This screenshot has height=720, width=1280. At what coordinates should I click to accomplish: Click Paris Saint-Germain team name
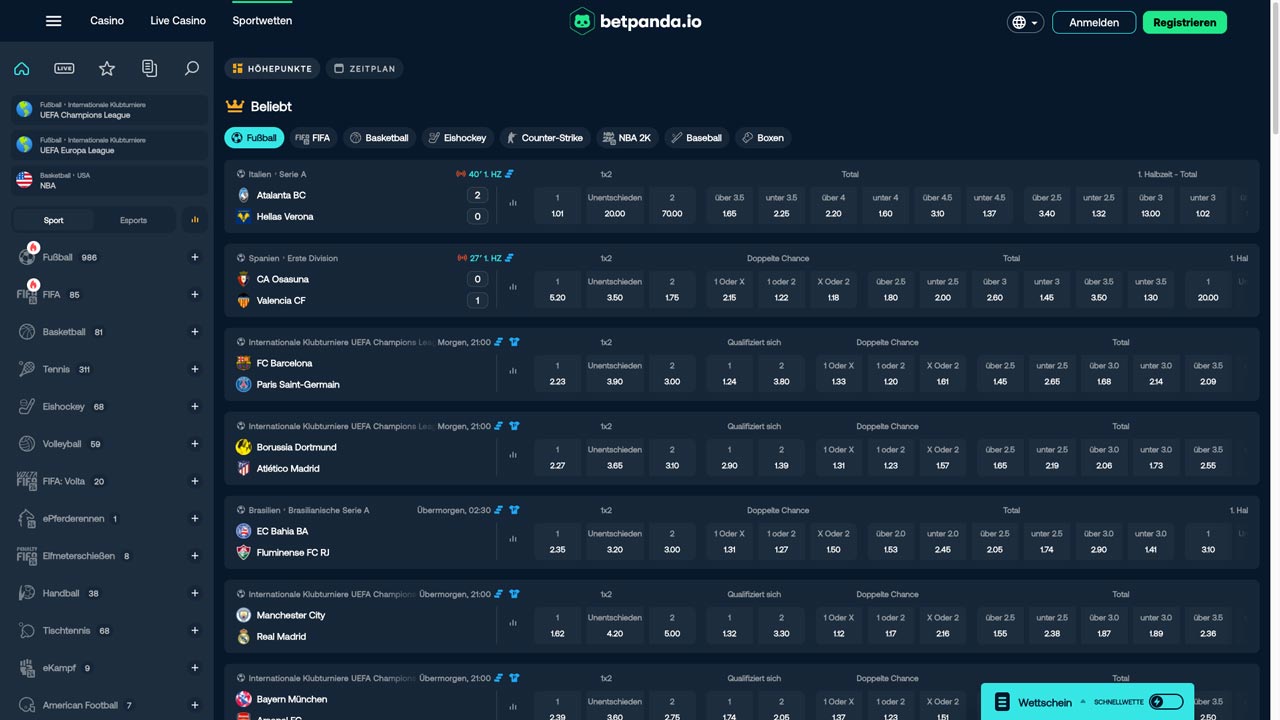(298, 384)
